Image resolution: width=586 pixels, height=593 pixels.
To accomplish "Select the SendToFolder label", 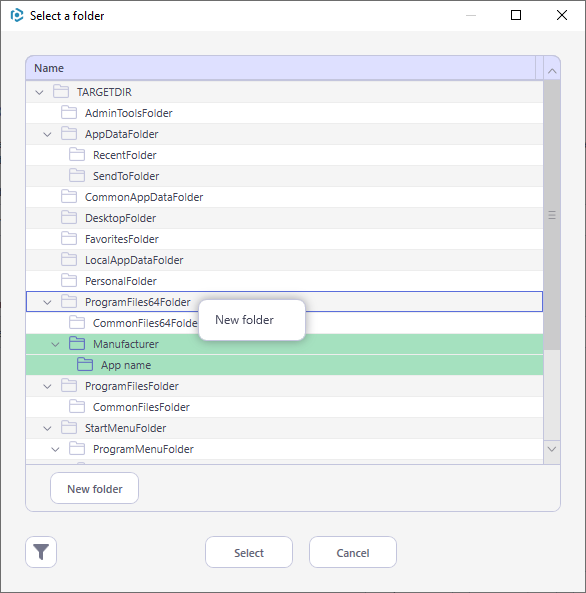I will [x=126, y=176].
